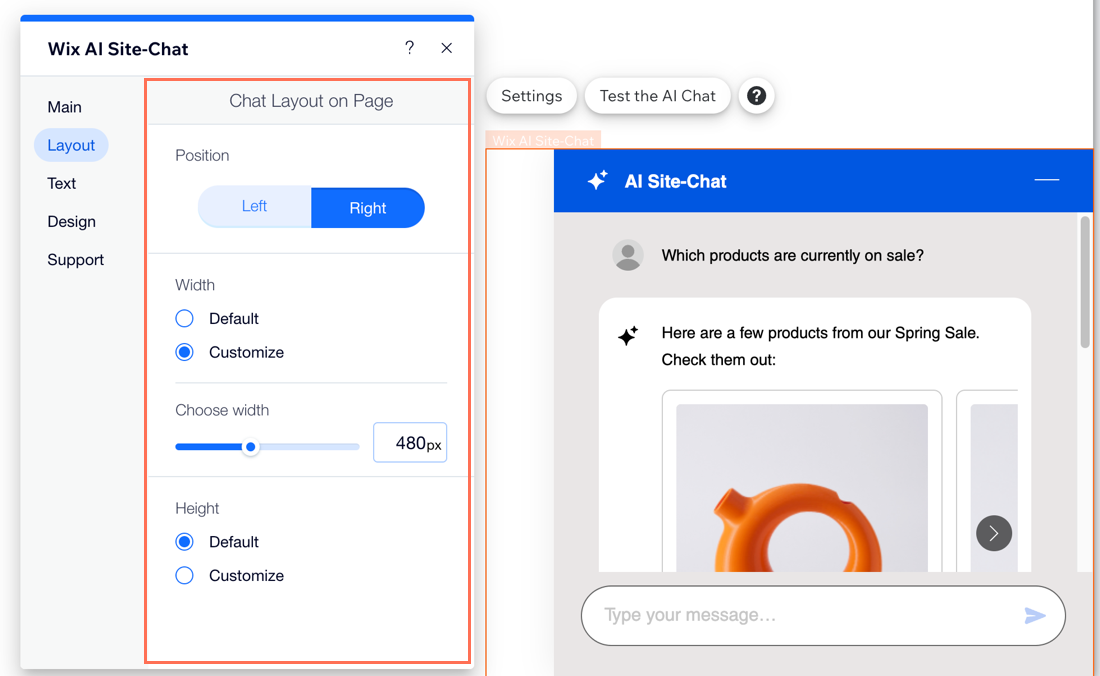
Task: Go to the Design tab
Action: point(72,222)
